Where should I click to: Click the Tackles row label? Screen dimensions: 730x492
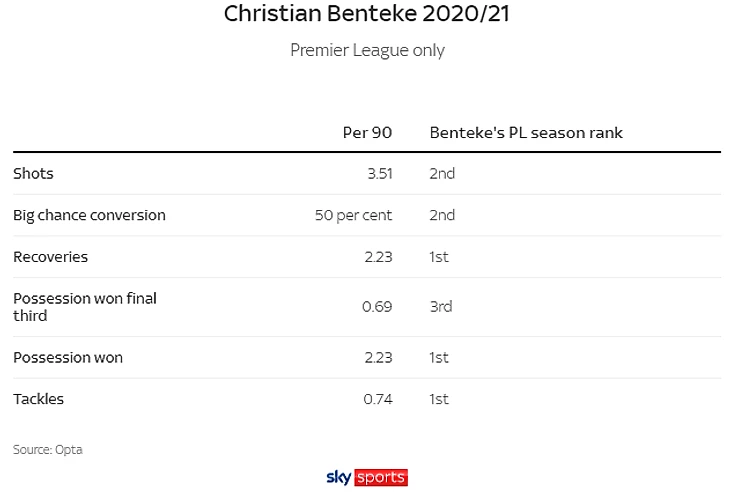pos(38,399)
